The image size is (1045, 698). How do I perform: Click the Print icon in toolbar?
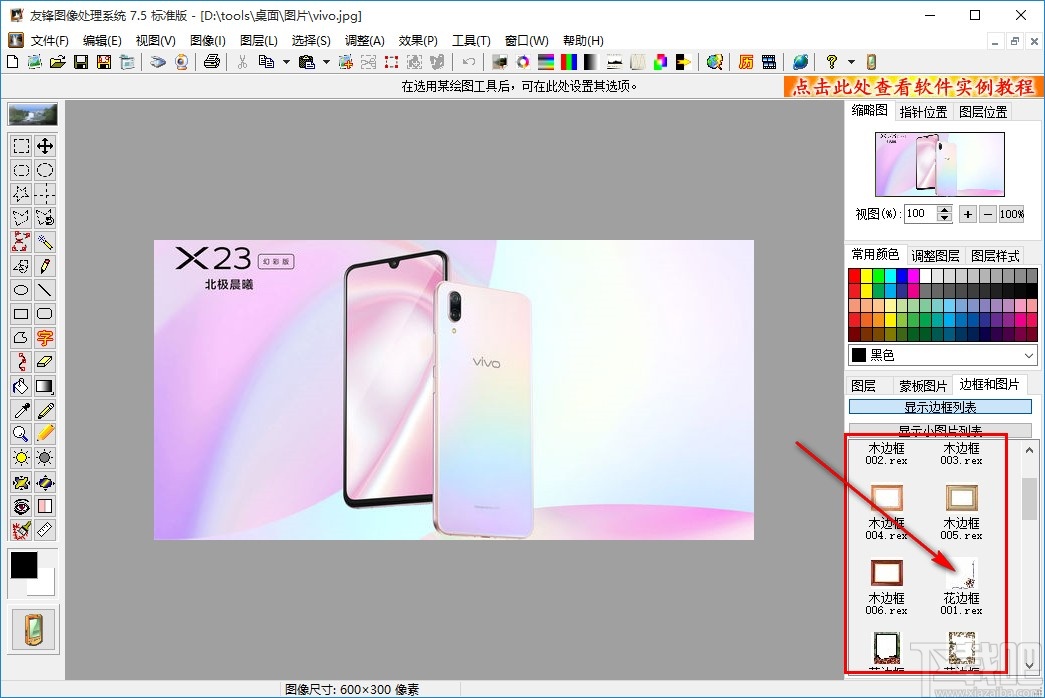[212, 62]
